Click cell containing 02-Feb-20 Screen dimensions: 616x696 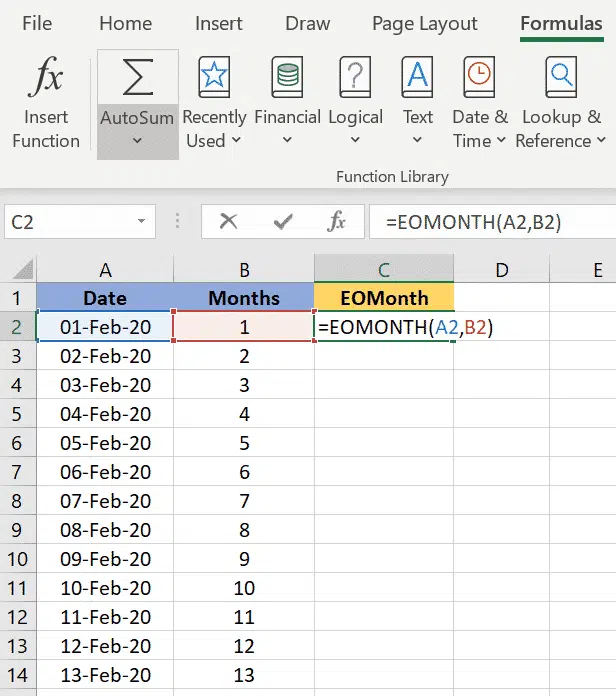[x=105, y=356]
